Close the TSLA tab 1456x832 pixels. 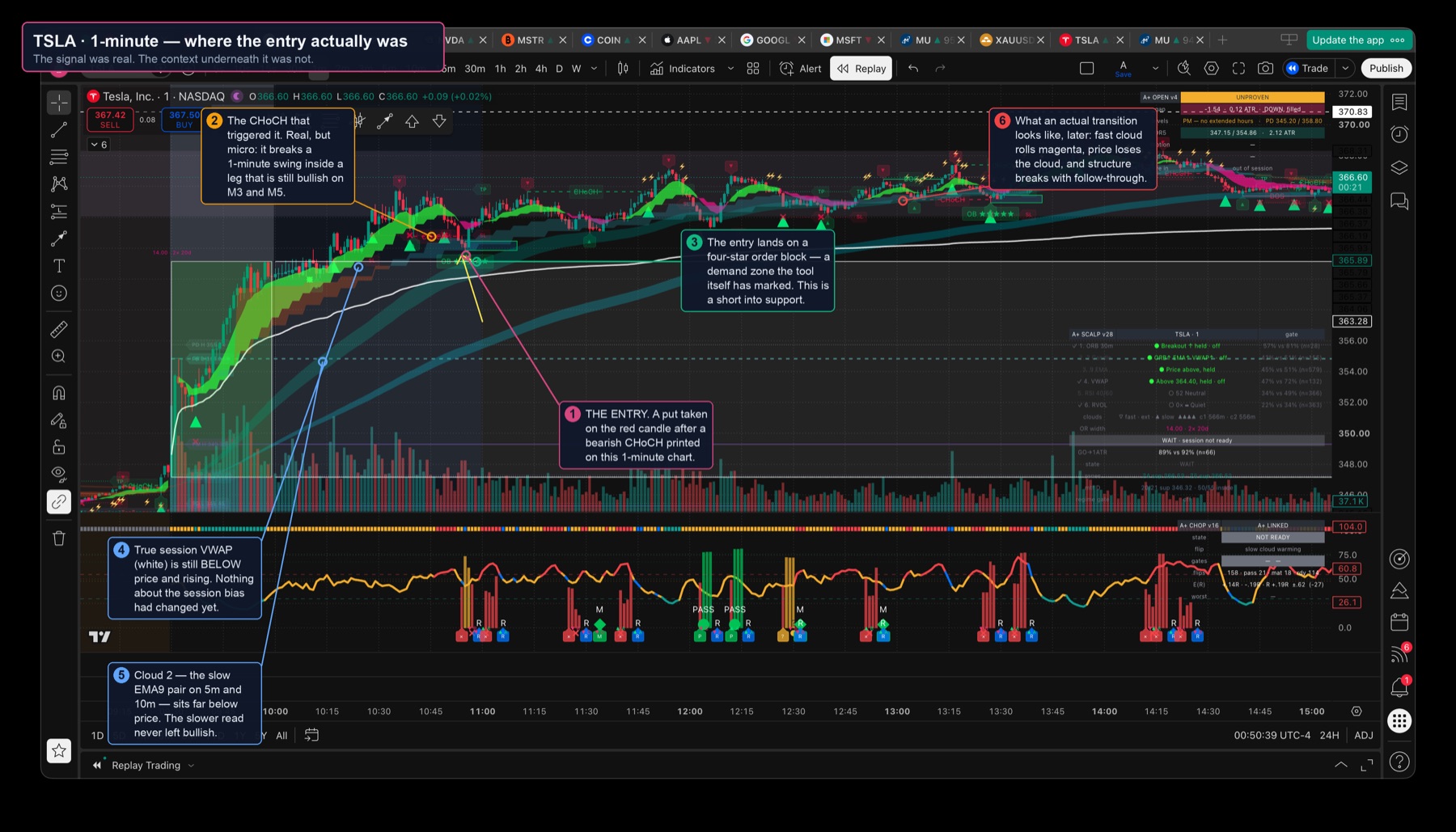(1120, 40)
